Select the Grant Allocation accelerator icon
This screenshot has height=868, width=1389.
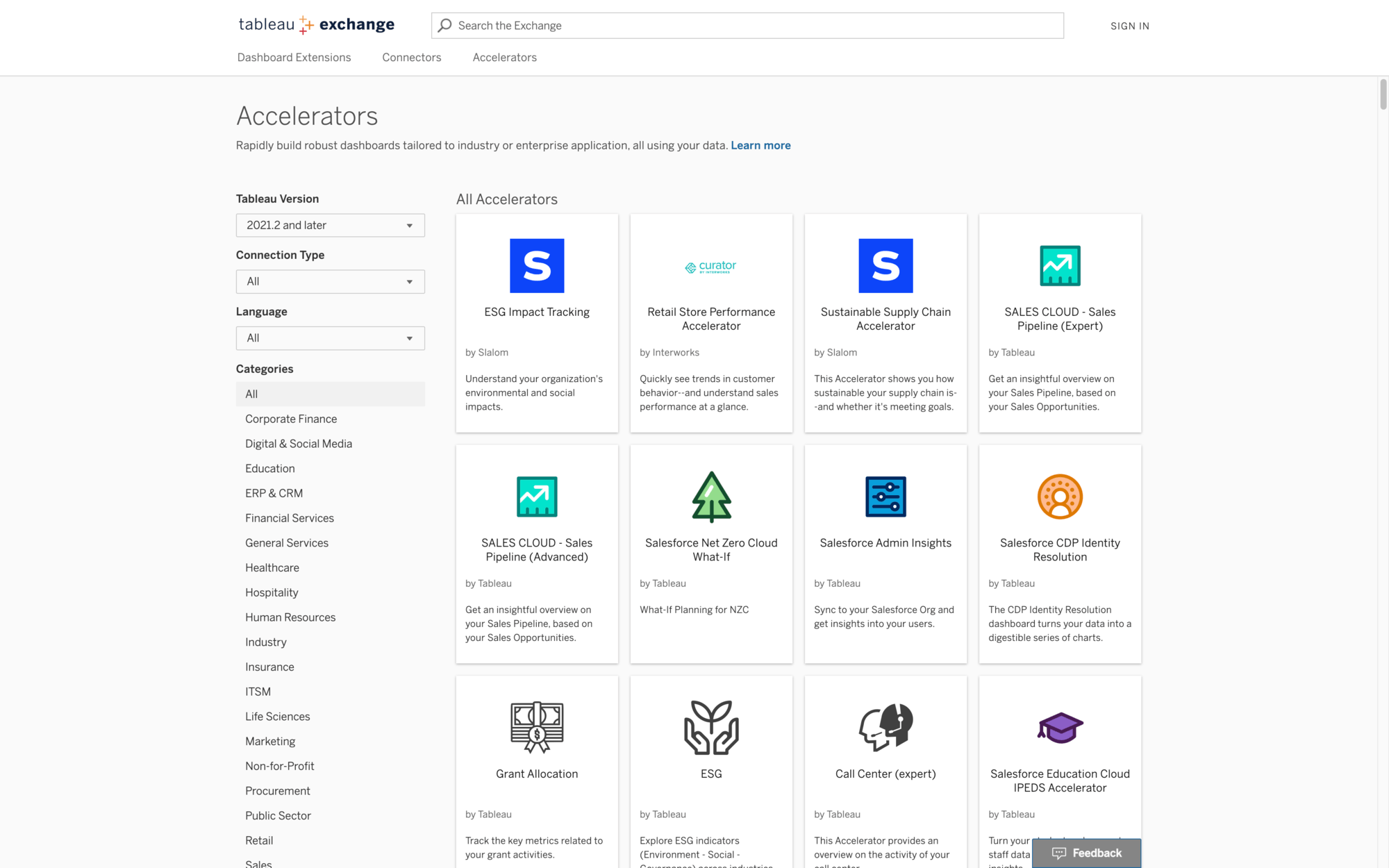pyautogui.click(x=537, y=727)
